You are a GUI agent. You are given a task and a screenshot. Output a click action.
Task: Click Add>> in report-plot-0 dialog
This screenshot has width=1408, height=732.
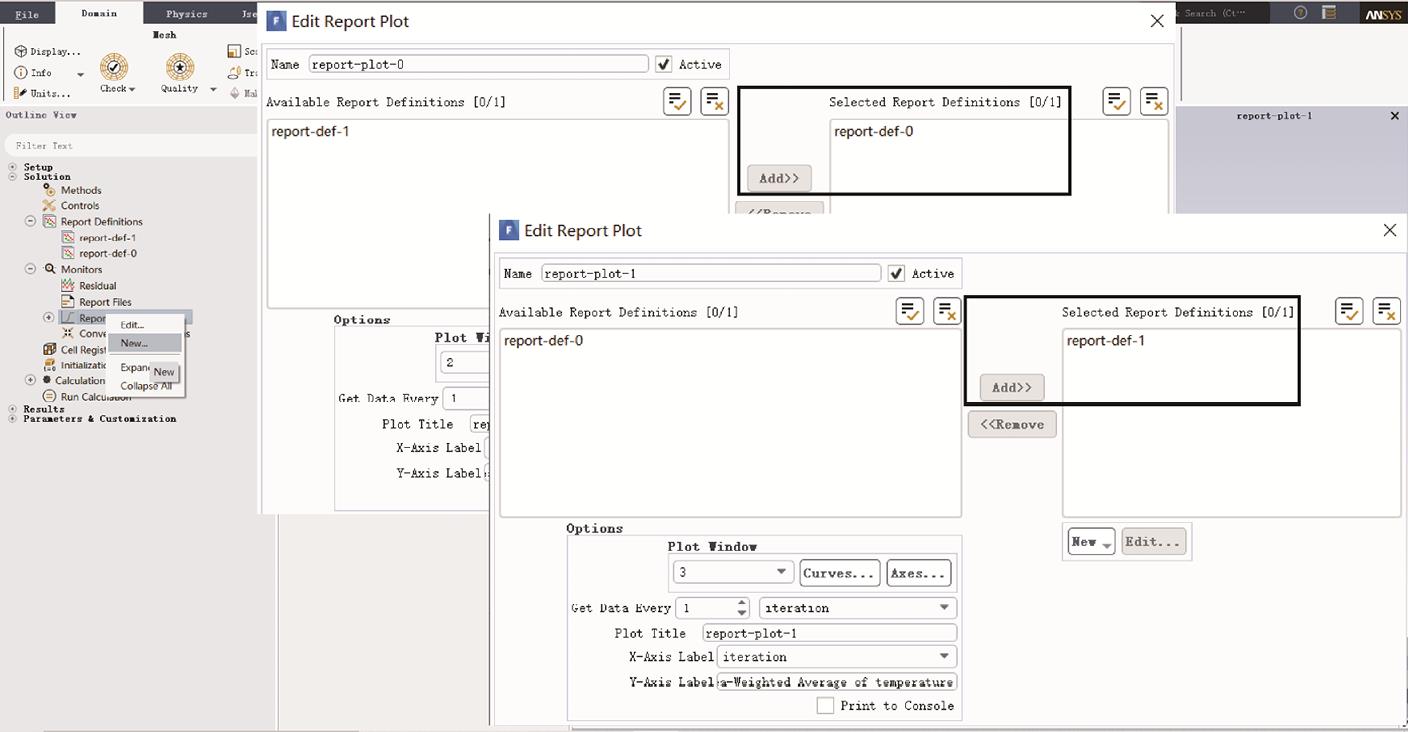pos(779,178)
